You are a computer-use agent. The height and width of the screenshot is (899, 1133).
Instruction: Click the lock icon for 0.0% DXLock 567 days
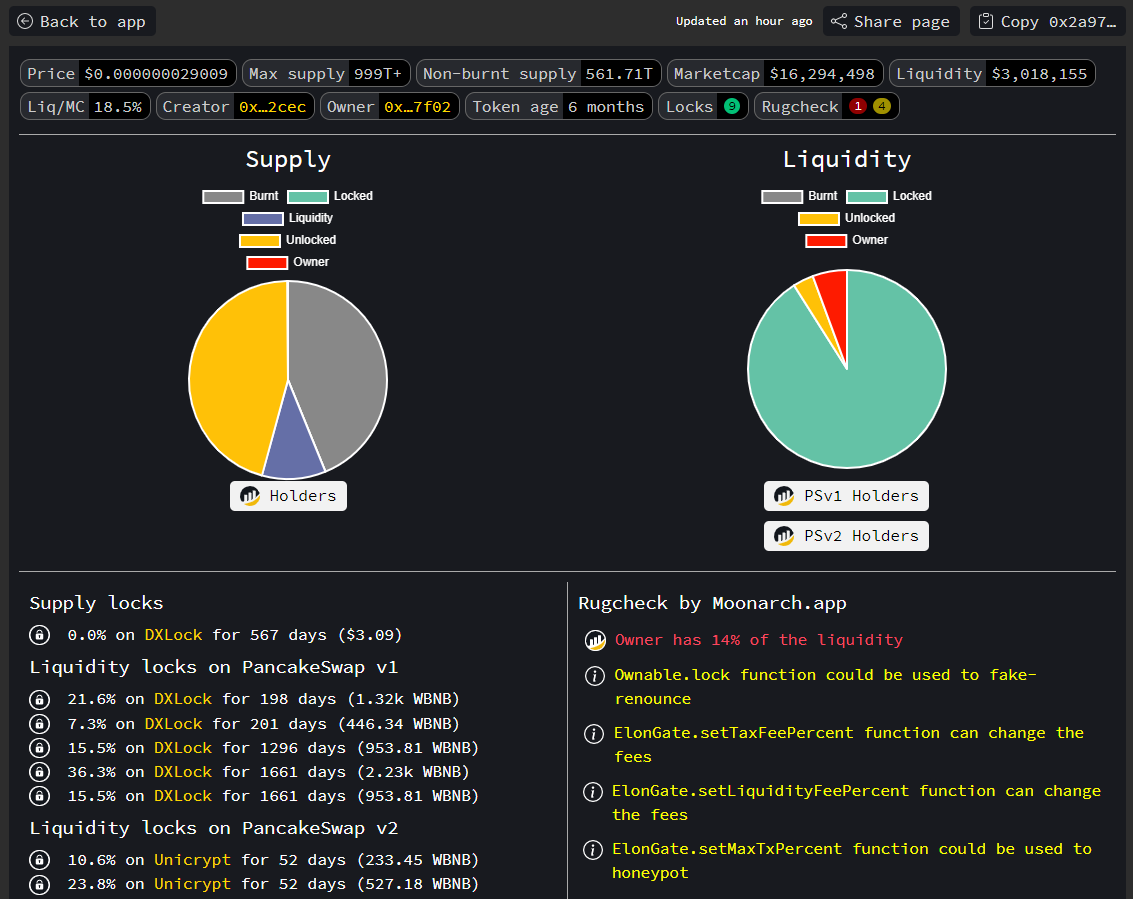click(x=40, y=635)
